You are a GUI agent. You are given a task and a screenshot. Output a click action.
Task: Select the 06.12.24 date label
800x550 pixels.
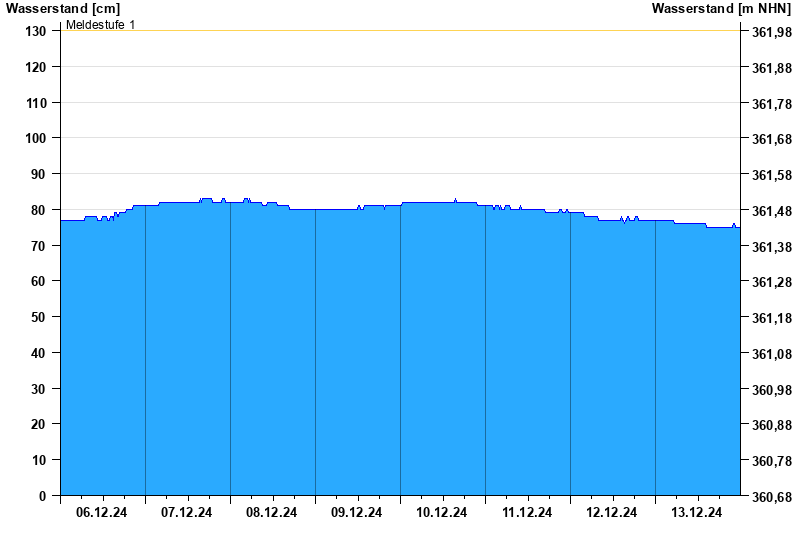click(102, 512)
